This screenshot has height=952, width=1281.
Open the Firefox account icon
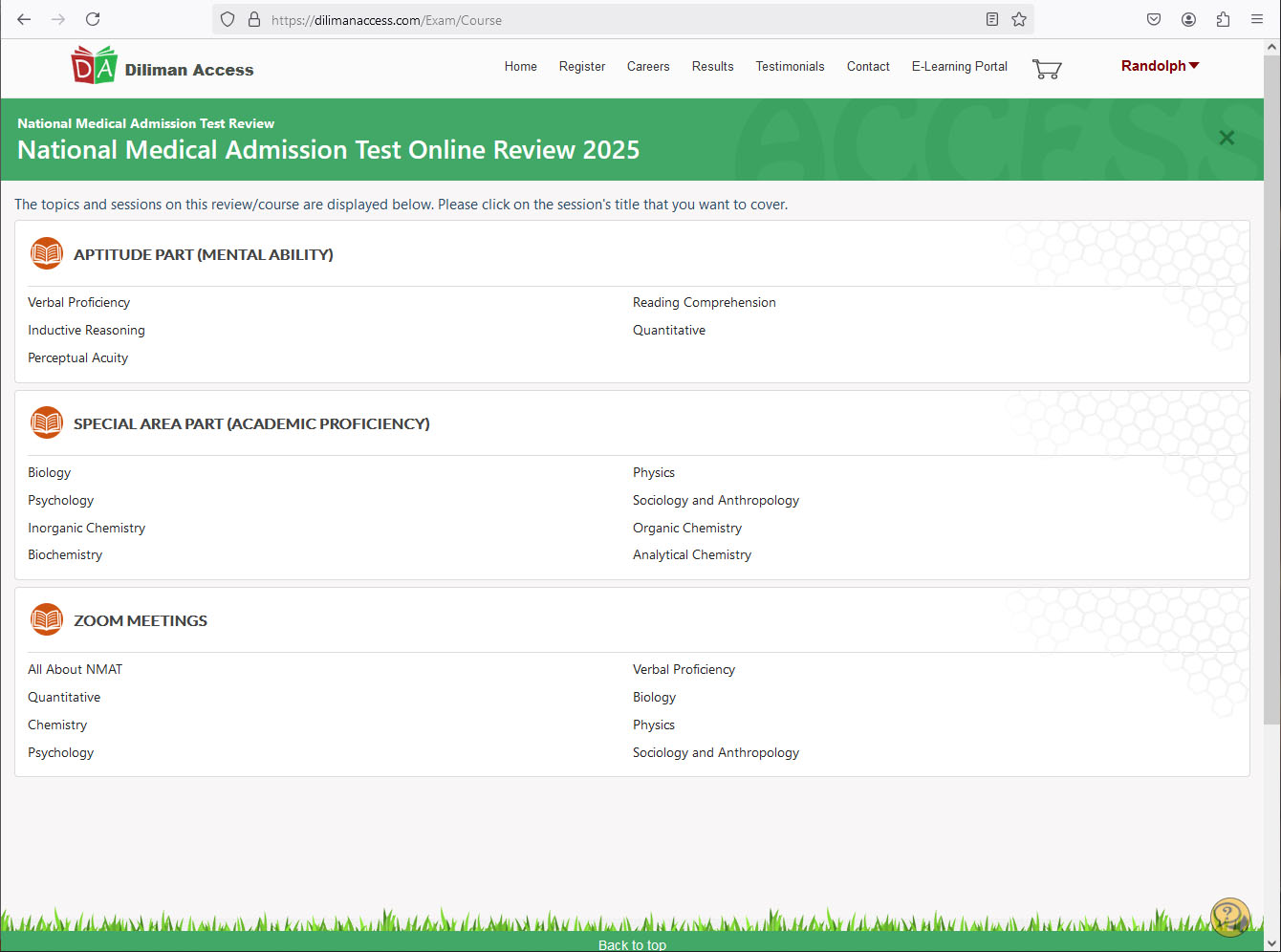pyautogui.click(x=1188, y=19)
